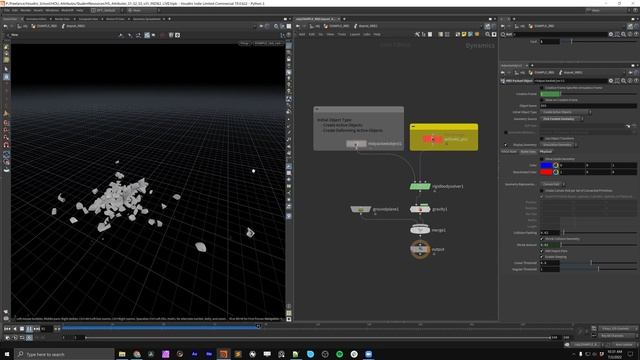
Task: Select the rbdpackedobject1 node in sticky note
Action: click(356, 144)
